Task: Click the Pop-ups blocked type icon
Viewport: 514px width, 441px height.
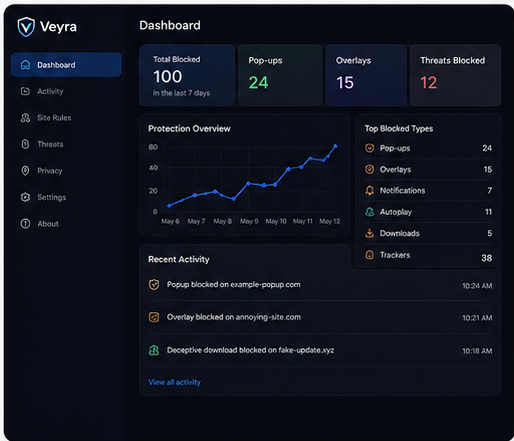Action: [369, 148]
